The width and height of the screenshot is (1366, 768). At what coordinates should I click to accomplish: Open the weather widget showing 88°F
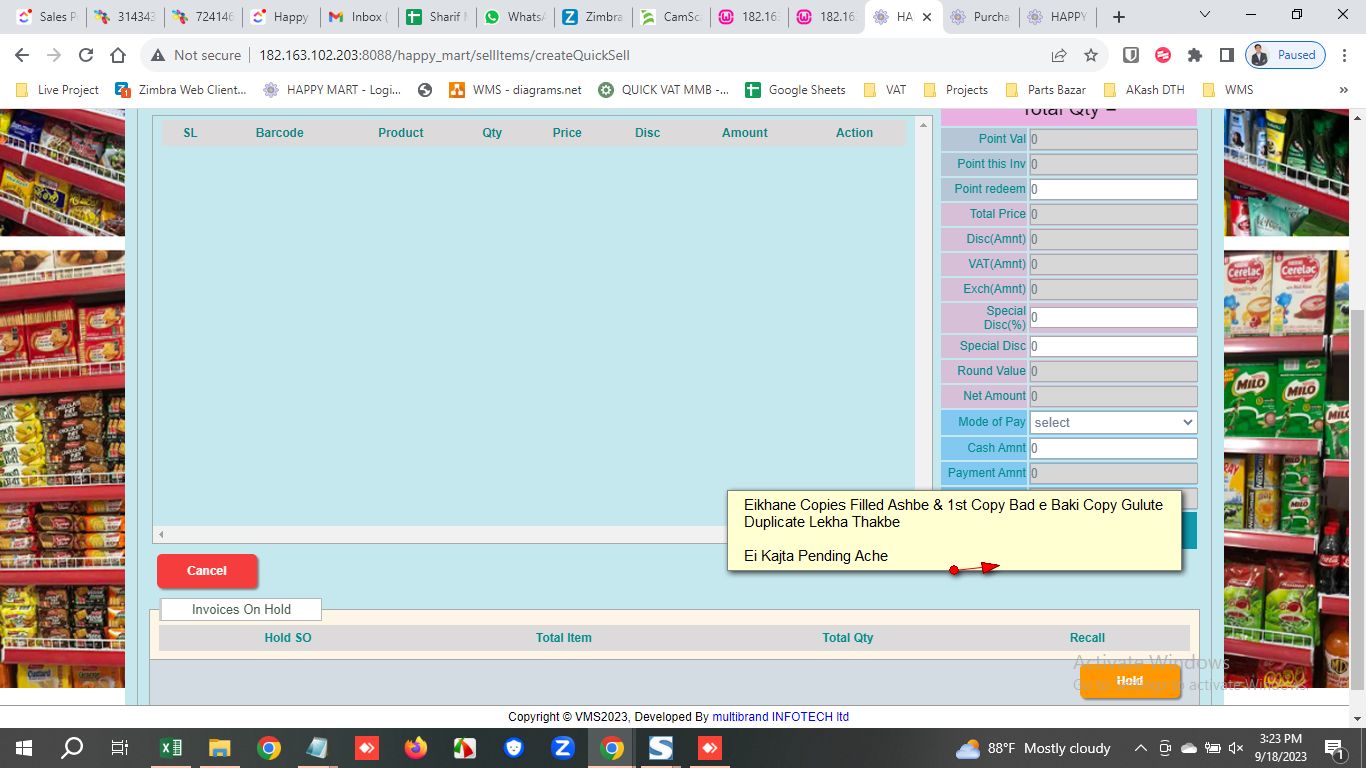1033,748
